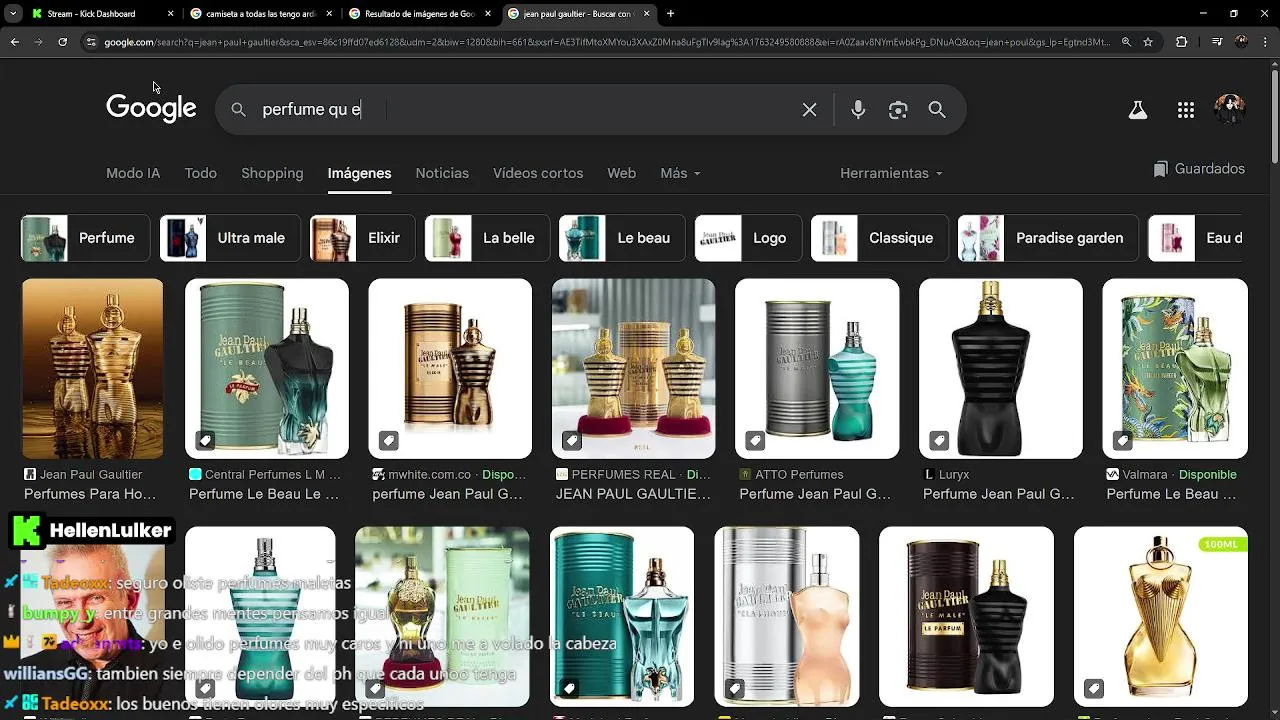1280x720 pixels.
Task: Open media controls icon in toolbar
Action: 1216,42
